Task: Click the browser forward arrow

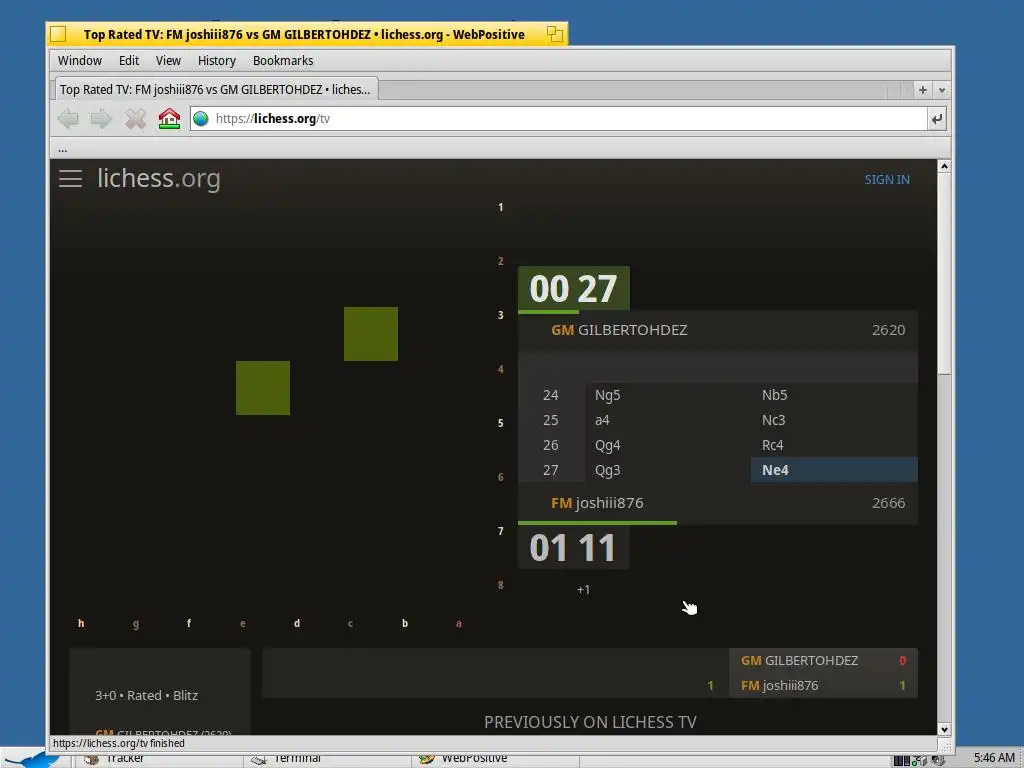Action: click(101, 119)
